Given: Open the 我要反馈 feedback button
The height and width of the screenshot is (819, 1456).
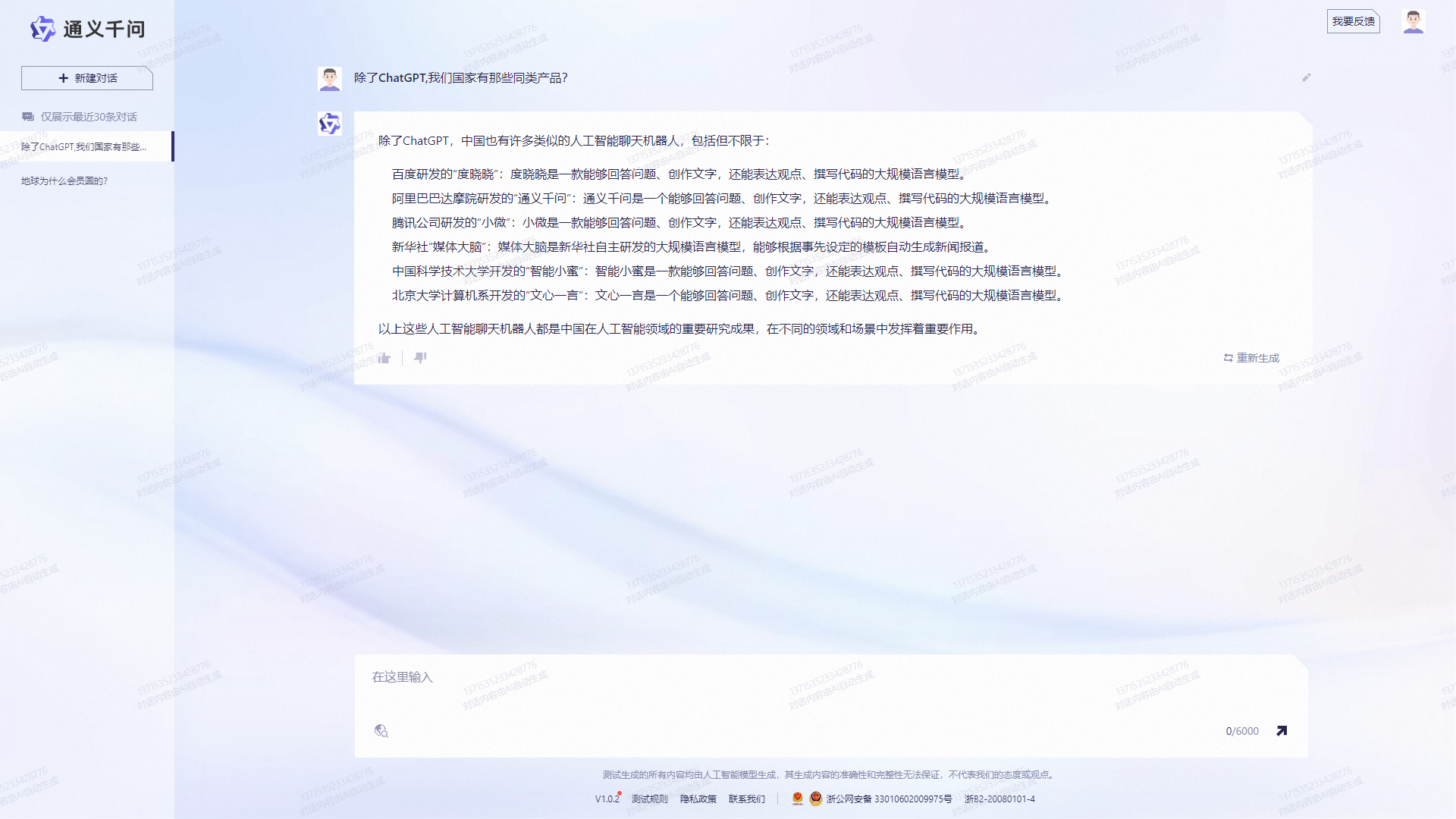Looking at the screenshot, I should click(x=1353, y=21).
